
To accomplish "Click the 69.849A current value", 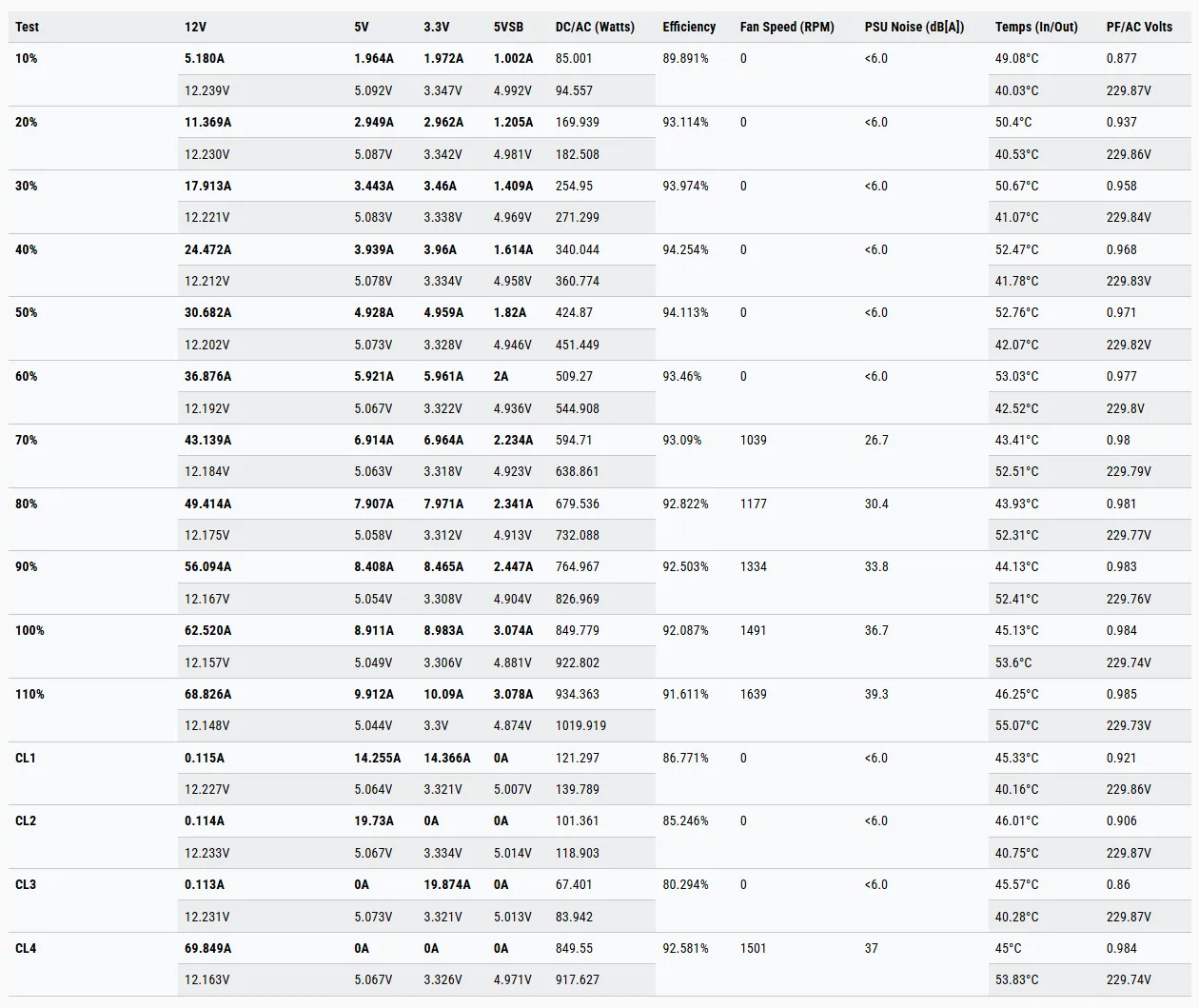I will point(207,948).
